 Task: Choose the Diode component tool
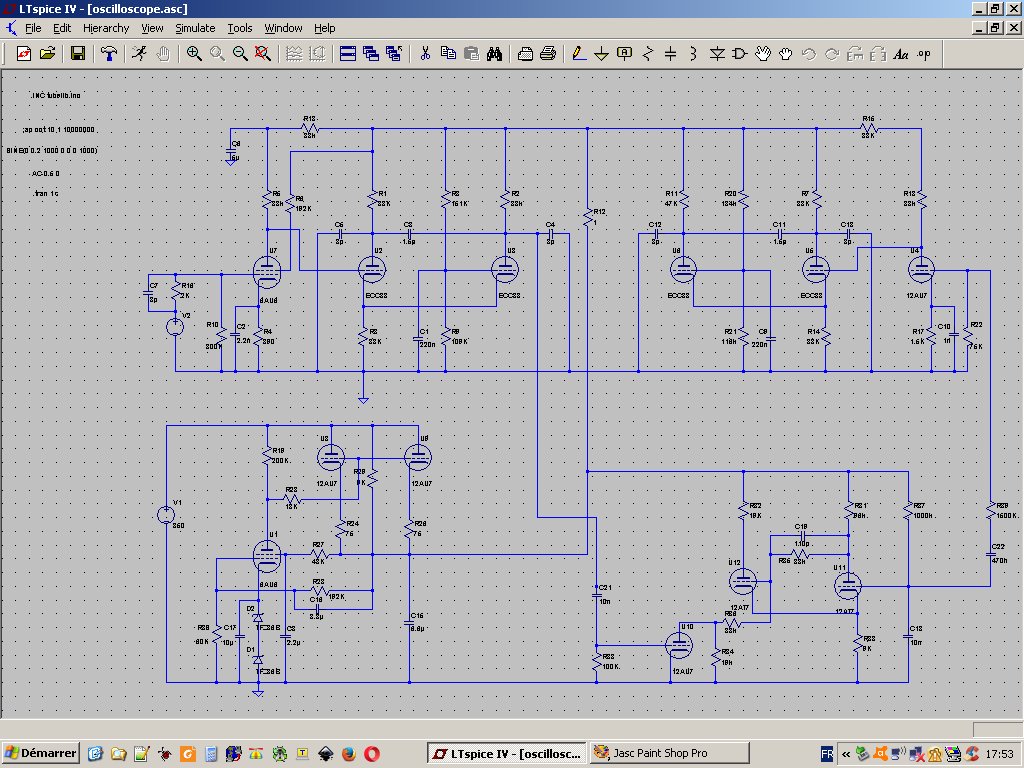point(717,54)
